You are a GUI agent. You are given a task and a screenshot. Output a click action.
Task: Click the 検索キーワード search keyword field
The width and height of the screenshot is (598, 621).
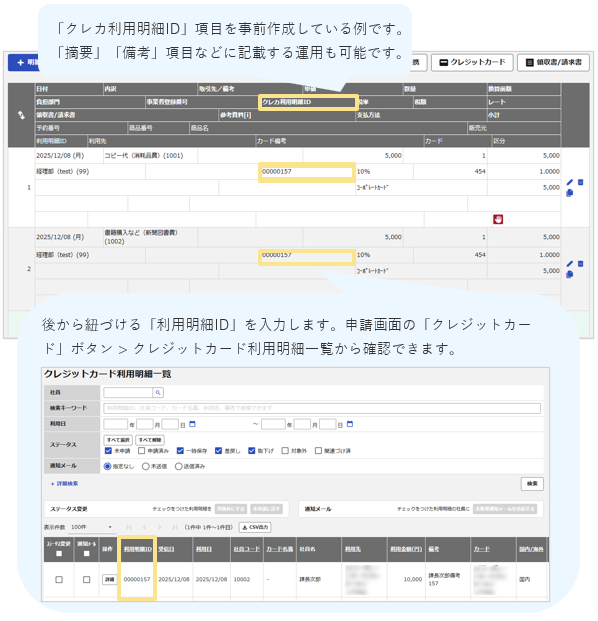pos(322,408)
